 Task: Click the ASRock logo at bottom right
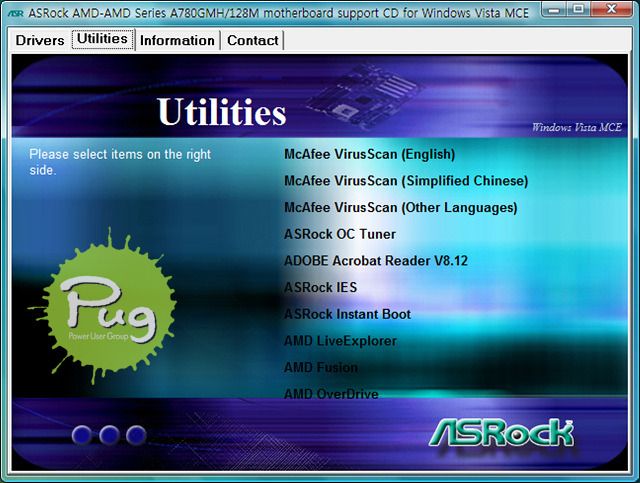click(501, 432)
